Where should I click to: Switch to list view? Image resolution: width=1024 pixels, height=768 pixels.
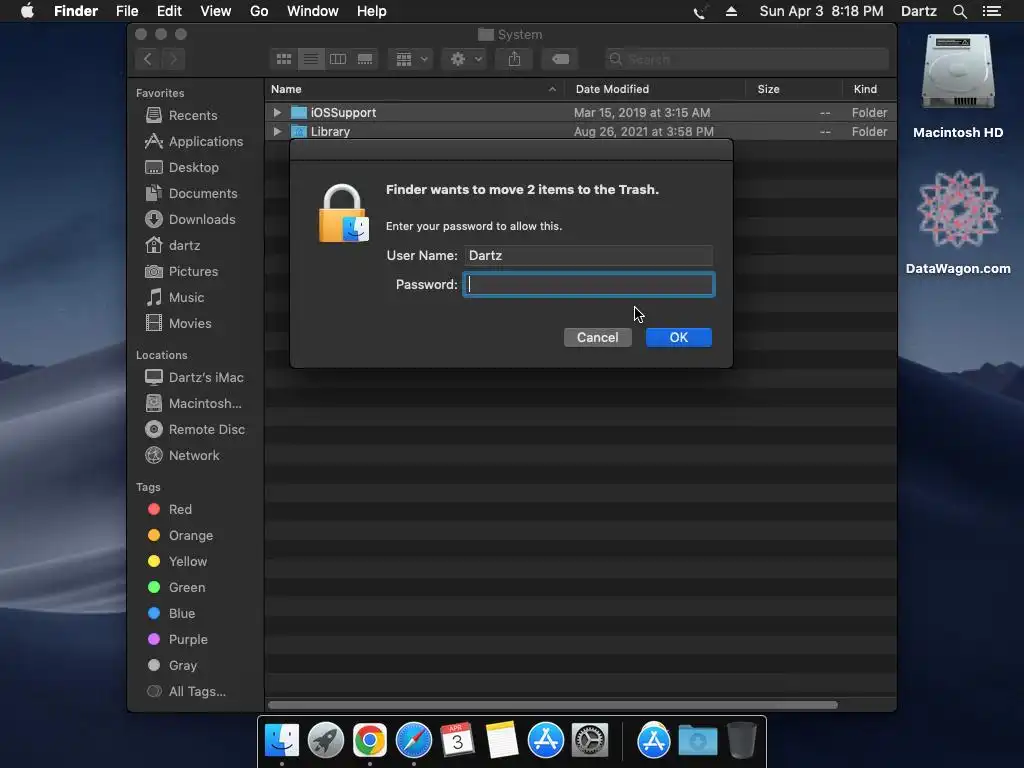tap(311, 59)
